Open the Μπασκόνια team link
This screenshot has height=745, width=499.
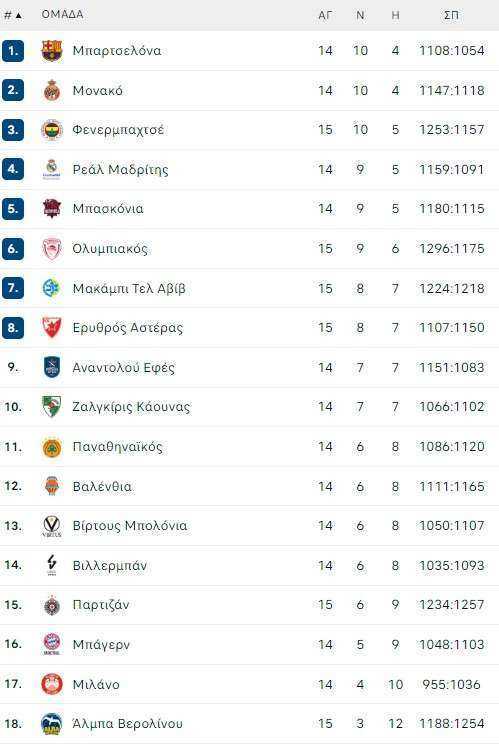pyautogui.click(x=108, y=209)
